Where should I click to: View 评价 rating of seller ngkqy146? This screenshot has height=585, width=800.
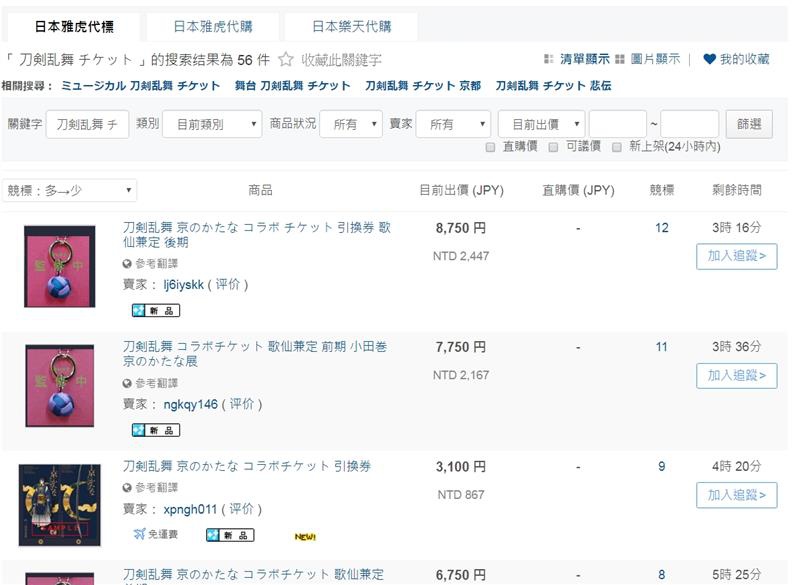242,404
